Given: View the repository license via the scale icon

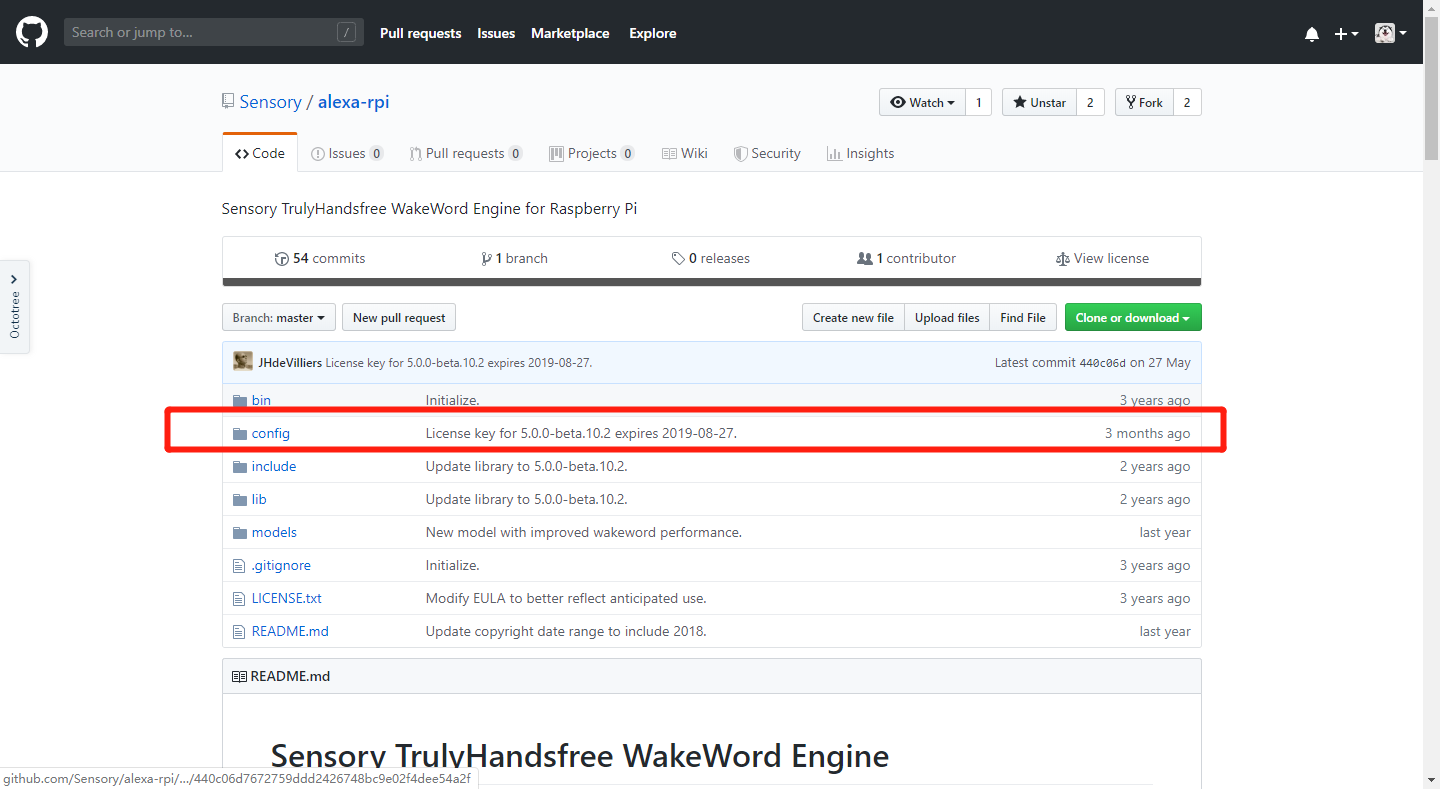Looking at the screenshot, I should (1063, 258).
